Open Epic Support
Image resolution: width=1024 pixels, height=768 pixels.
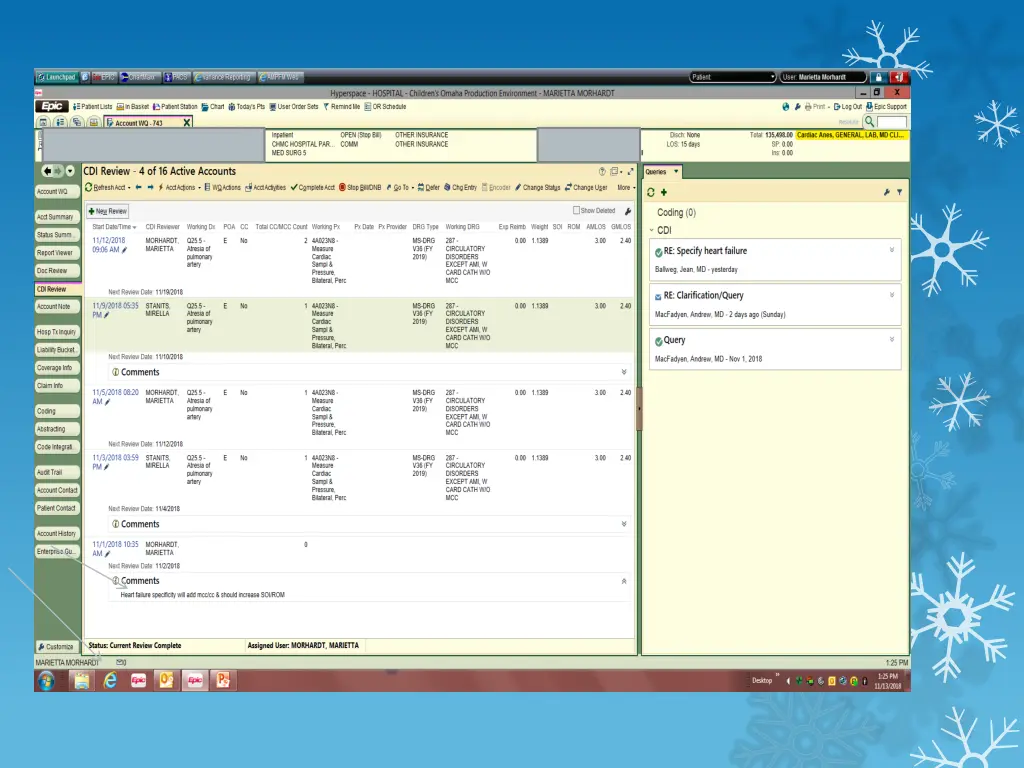886,106
